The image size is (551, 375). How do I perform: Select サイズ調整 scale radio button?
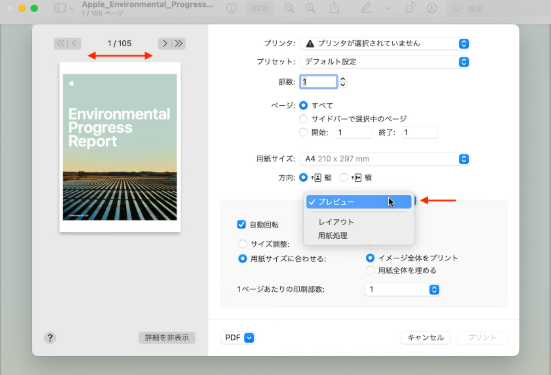[x=242, y=244]
